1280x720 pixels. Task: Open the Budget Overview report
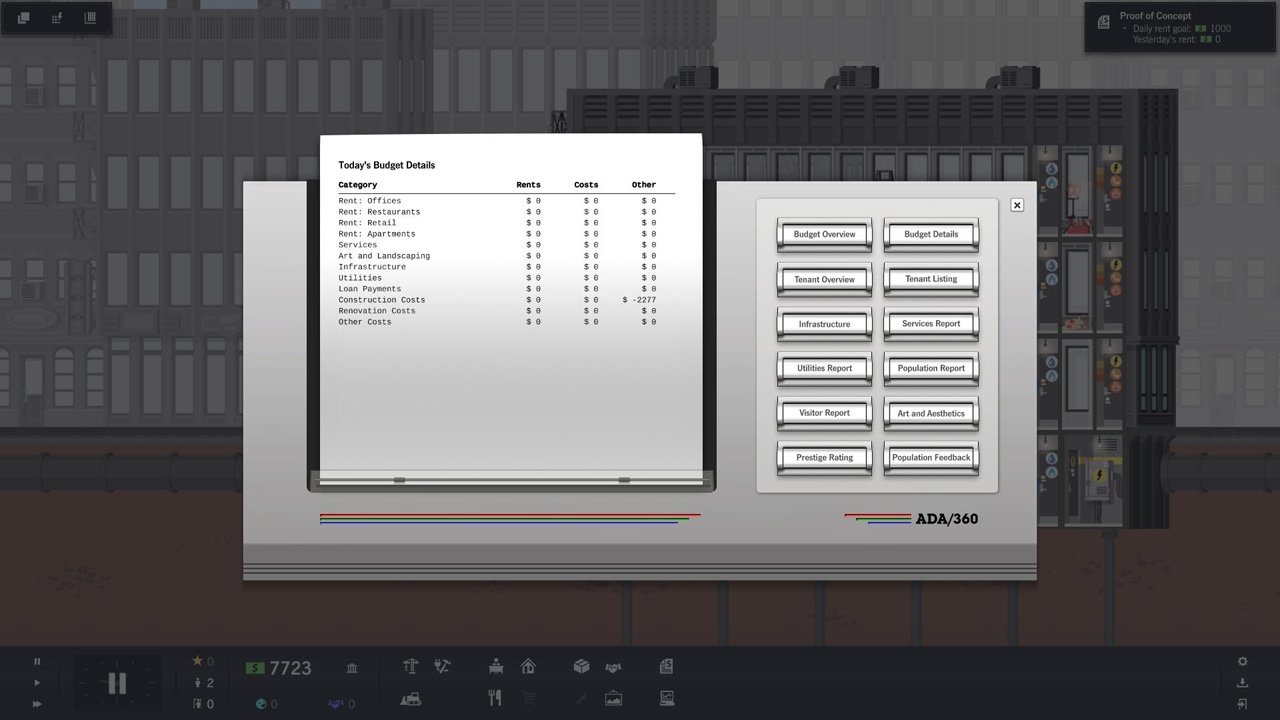824,234
